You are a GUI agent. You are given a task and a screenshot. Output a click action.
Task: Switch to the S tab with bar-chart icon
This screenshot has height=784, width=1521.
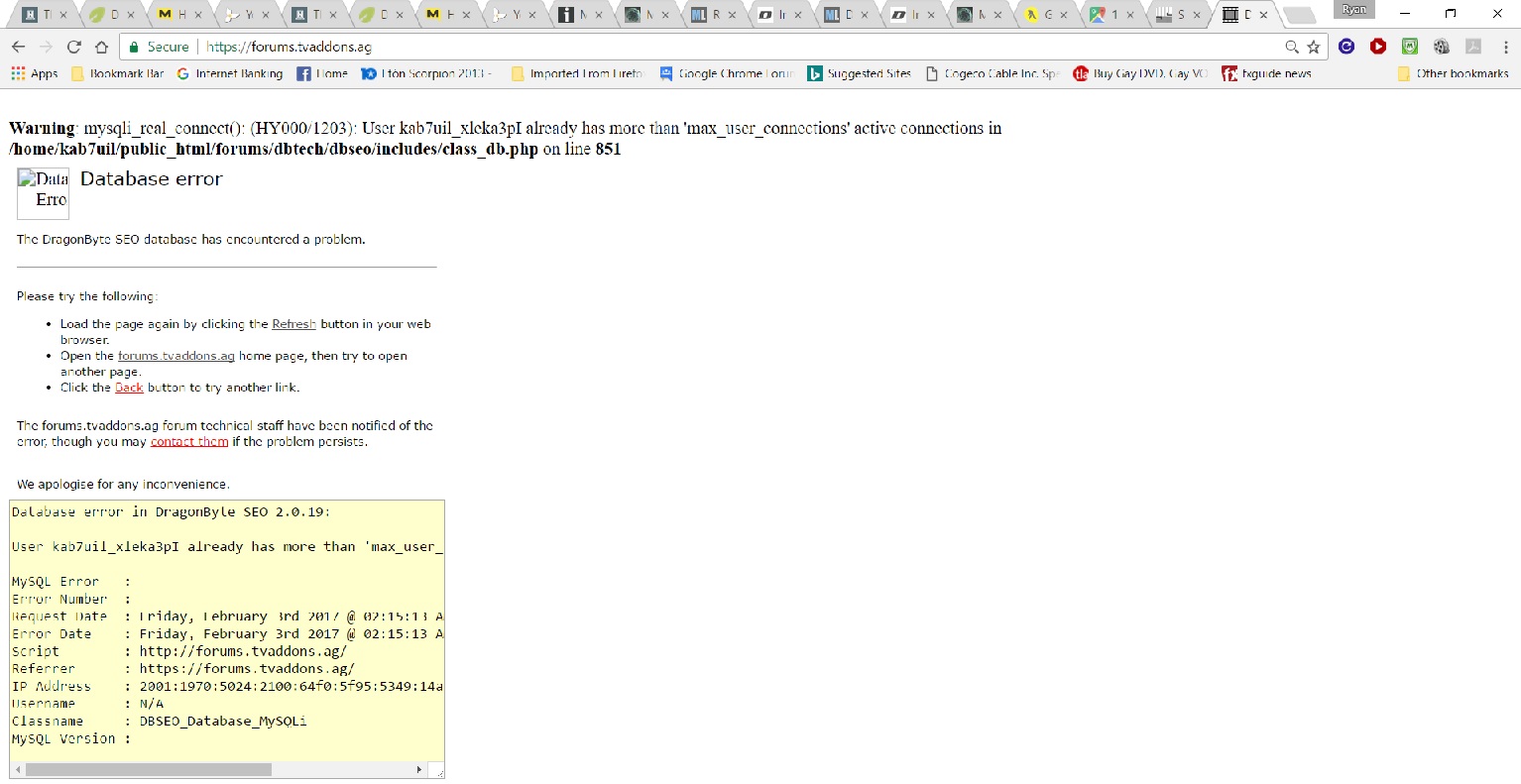point(1176,15)
